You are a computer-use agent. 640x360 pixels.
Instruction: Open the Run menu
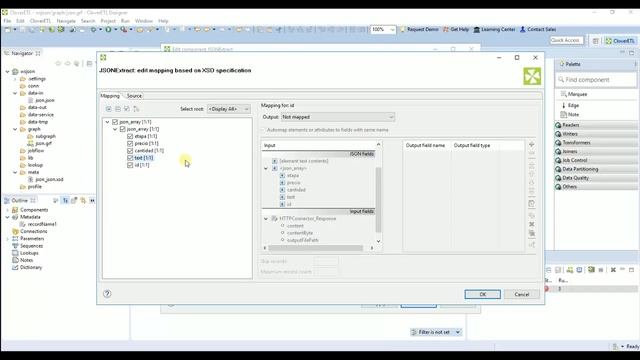(x=125, y=21)
